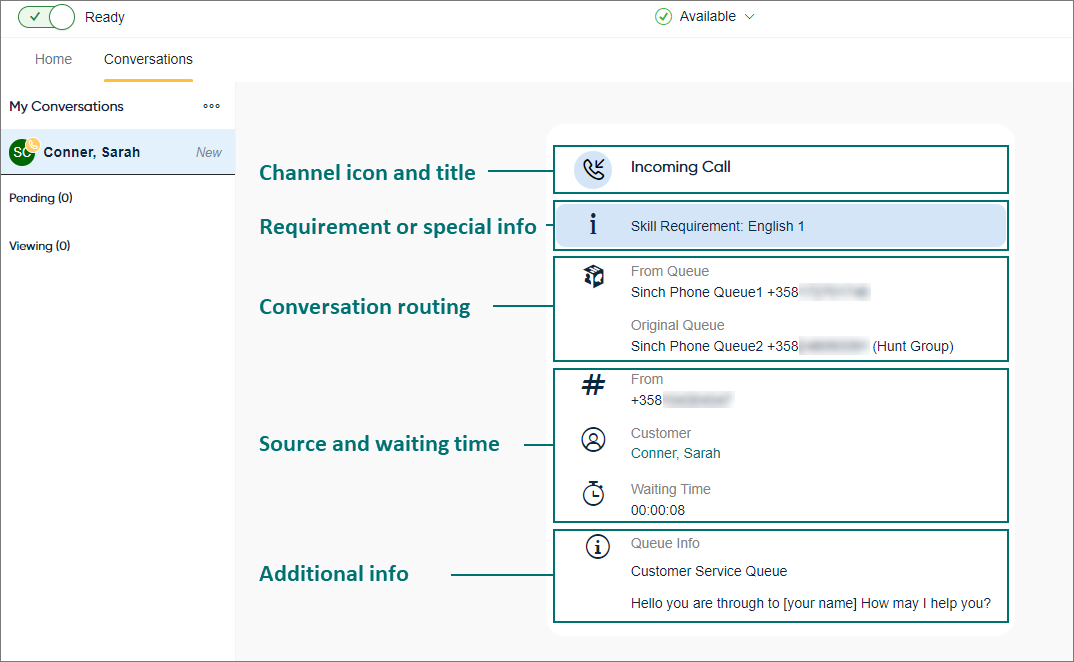Select the Conversations tab
Screen dimensions: 1074x662
tap(148, 59)
